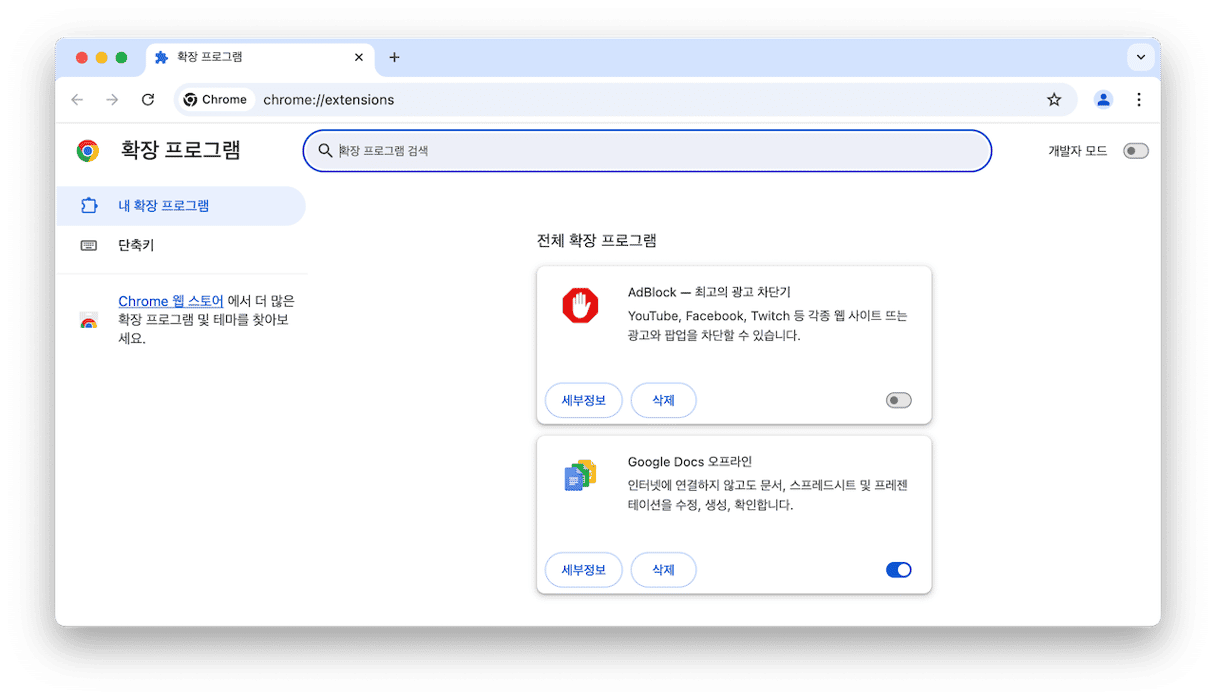Click the Google Docs offline icon
This screenshot has height=699, width=1216.
[x=580, y=476]
